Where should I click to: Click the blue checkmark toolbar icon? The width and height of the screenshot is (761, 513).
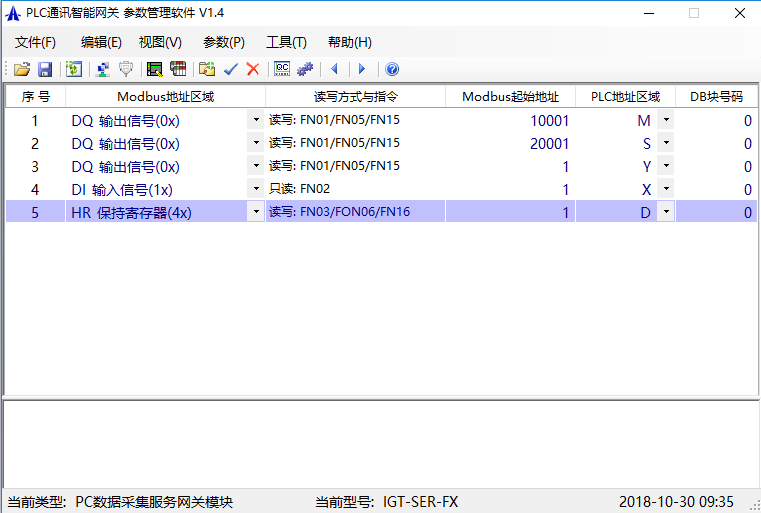click(231, 69)
